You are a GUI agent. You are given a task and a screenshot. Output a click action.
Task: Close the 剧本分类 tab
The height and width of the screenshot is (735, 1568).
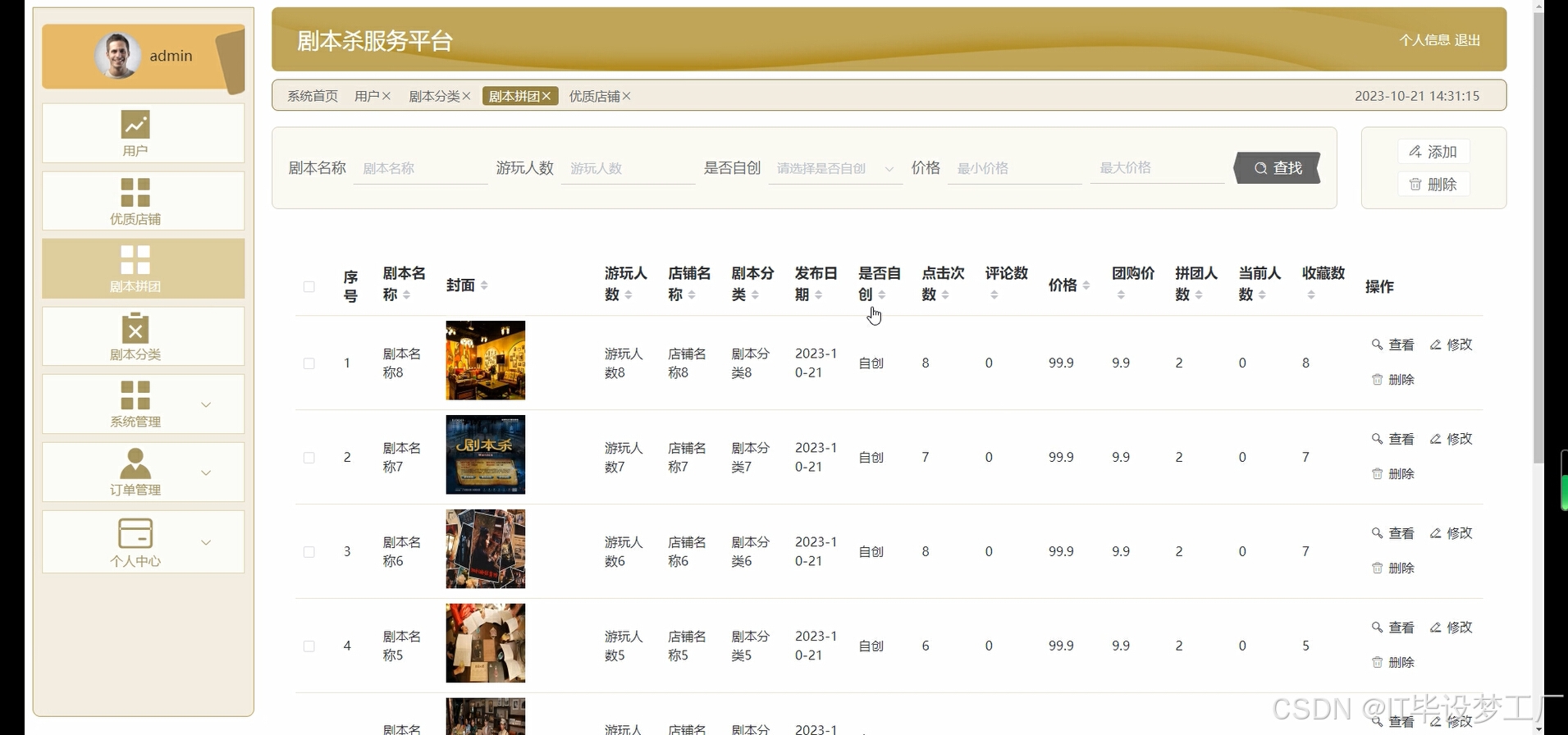pyautogui.click(x=466, y=96)
